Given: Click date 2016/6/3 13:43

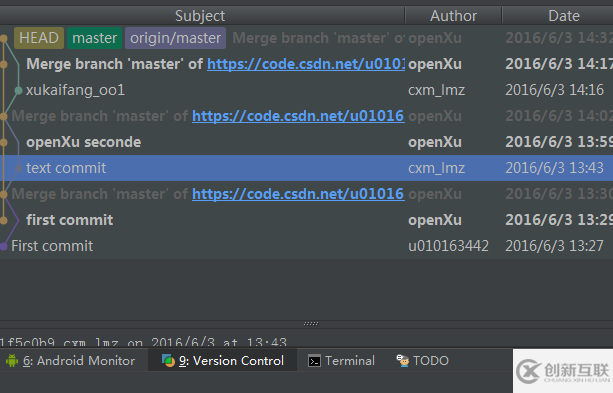Looking at the screenshot, I should [x=554, y=168].
